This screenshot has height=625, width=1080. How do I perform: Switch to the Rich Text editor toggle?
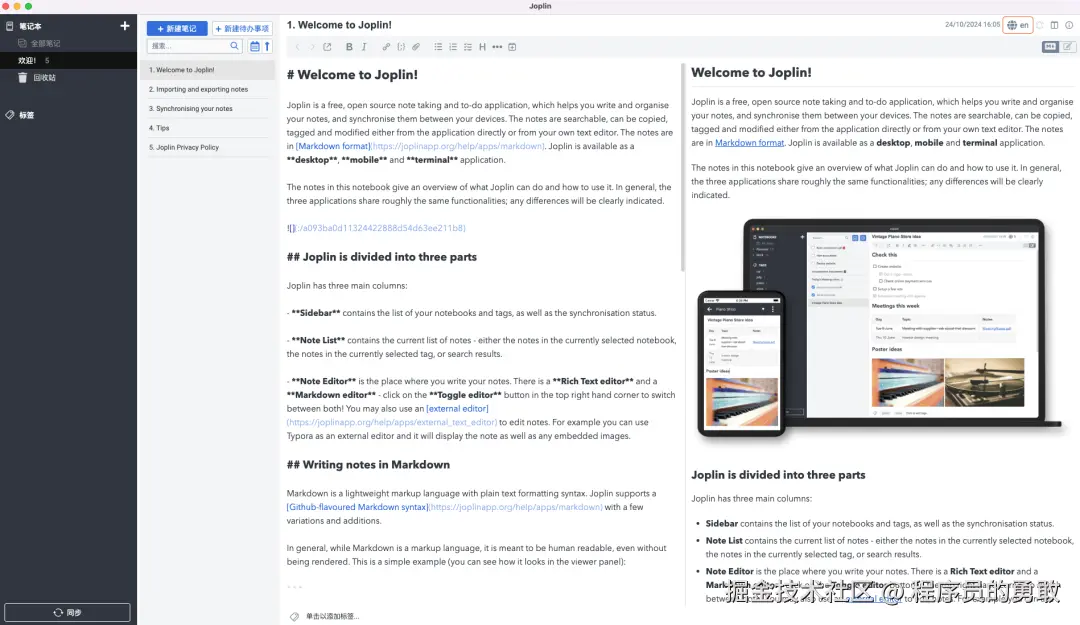pyautogui.click(x=1068, y=47)
